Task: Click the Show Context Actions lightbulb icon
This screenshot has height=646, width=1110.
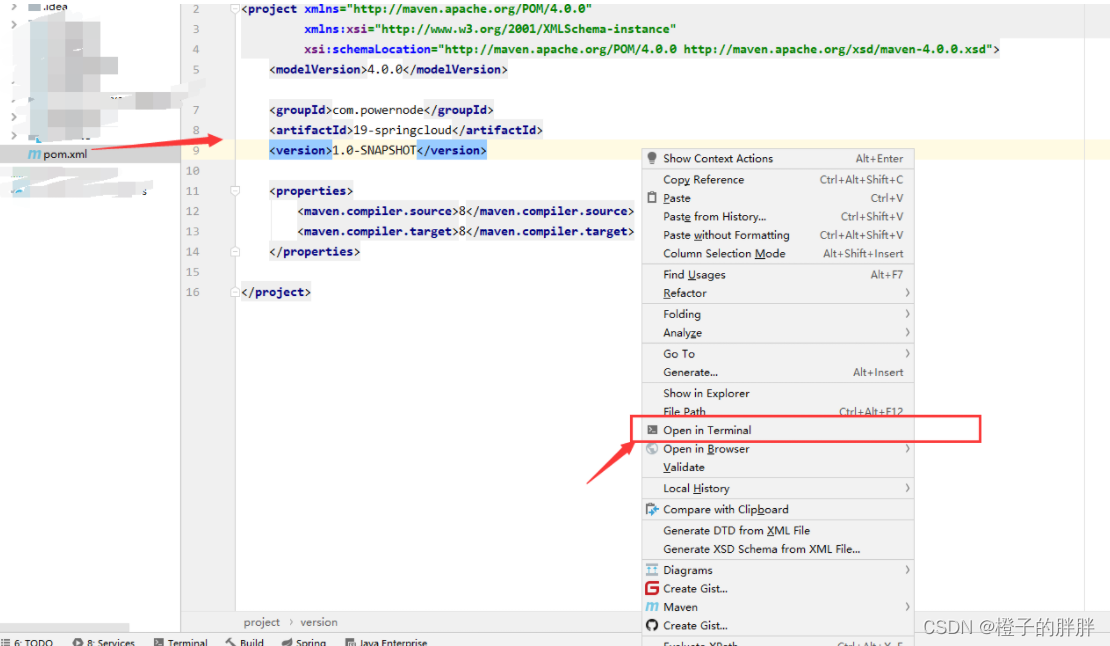Action: [x=652, y=158]
